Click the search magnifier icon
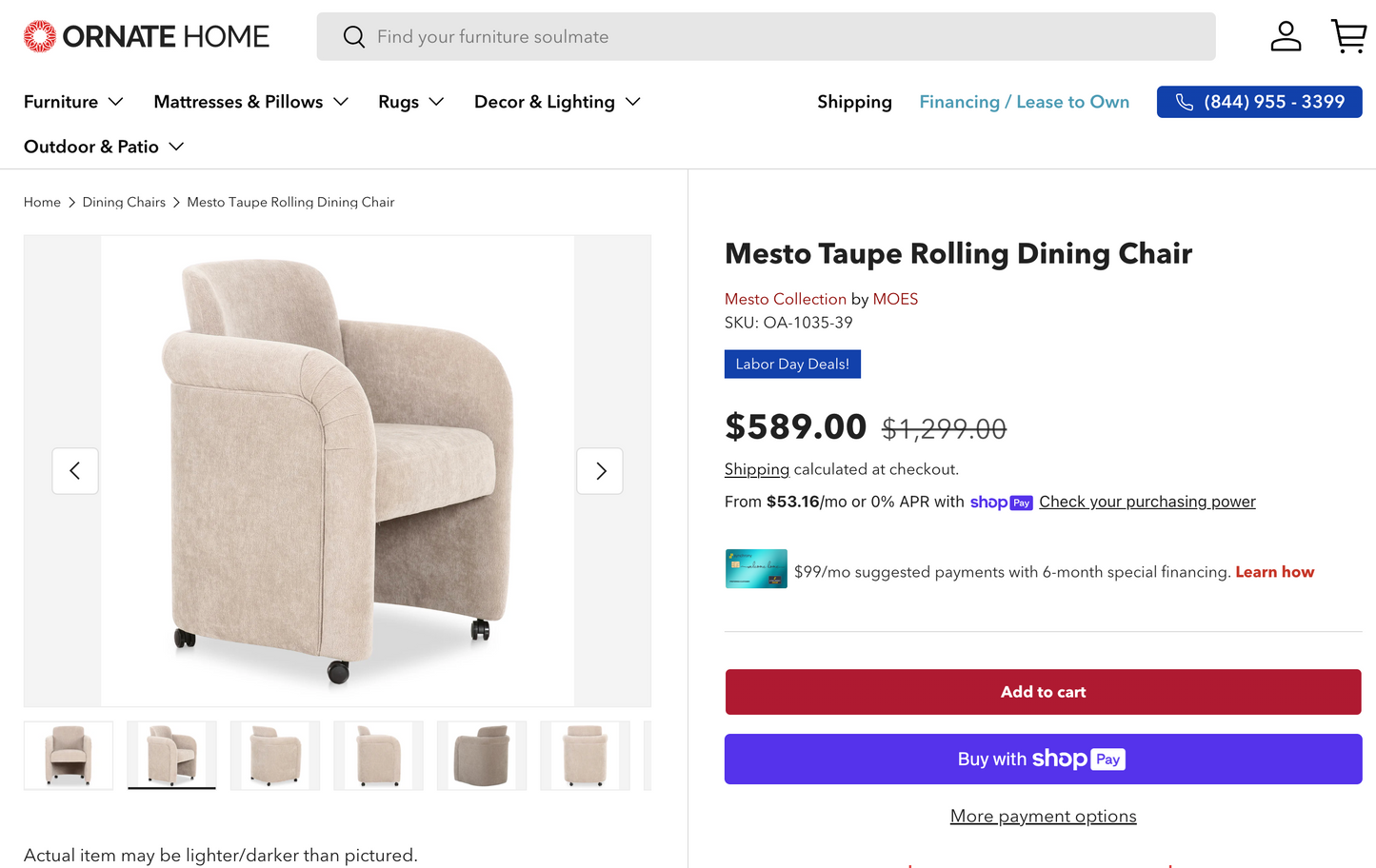Screen dimensions: 1376x868 (353, 36)
